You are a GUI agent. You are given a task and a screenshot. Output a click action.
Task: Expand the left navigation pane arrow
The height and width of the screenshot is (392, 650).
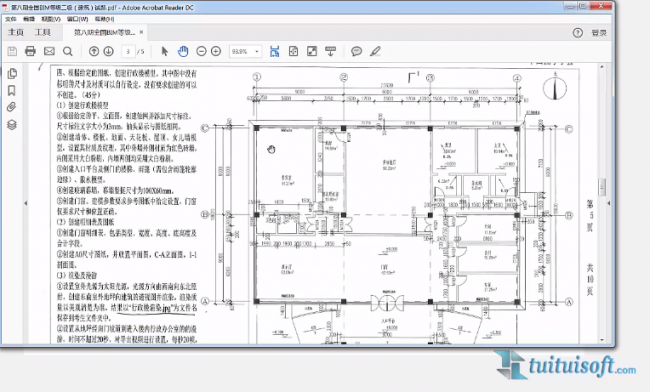coord(25,203)
